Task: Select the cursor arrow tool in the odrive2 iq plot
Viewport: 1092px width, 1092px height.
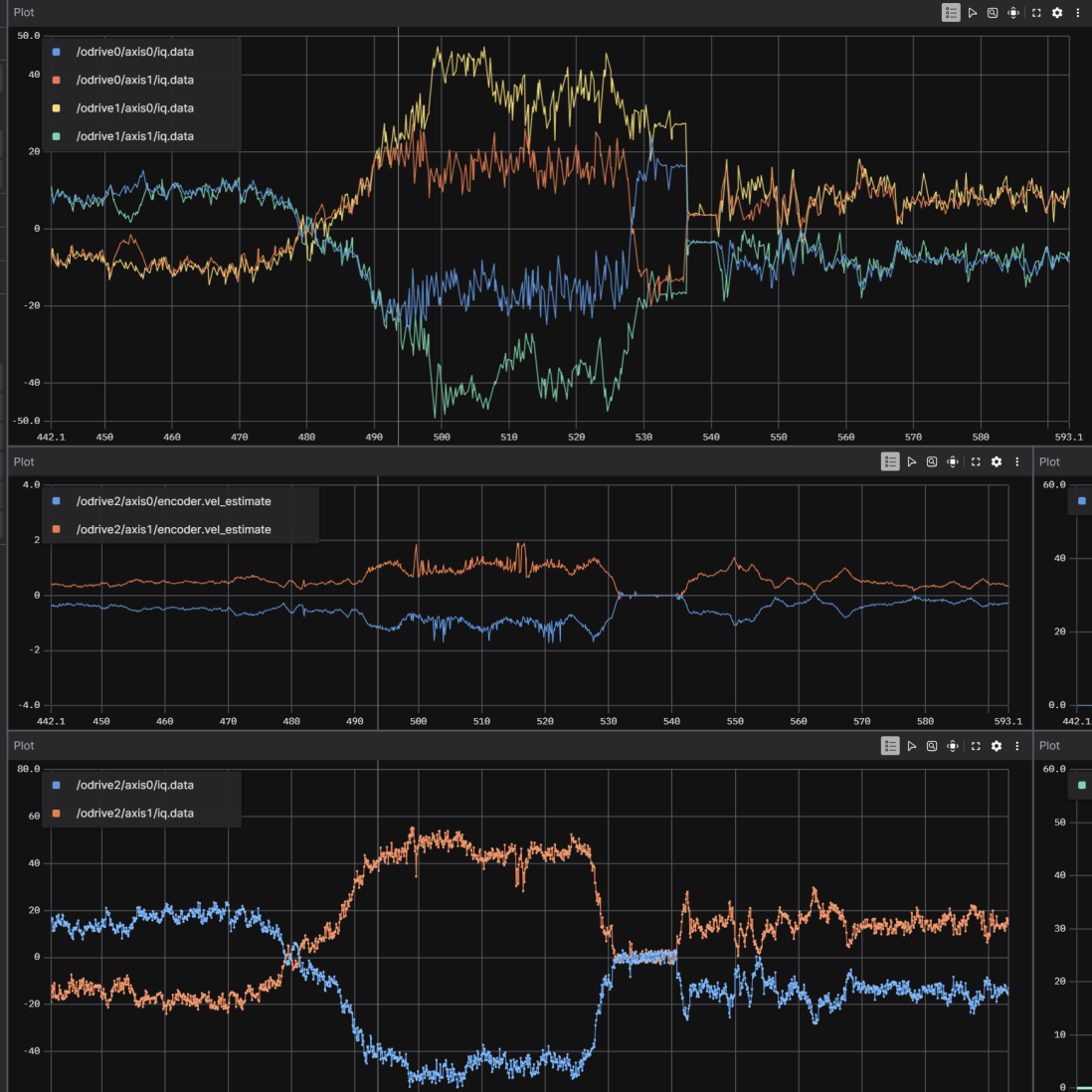Action: click(912, 746)
